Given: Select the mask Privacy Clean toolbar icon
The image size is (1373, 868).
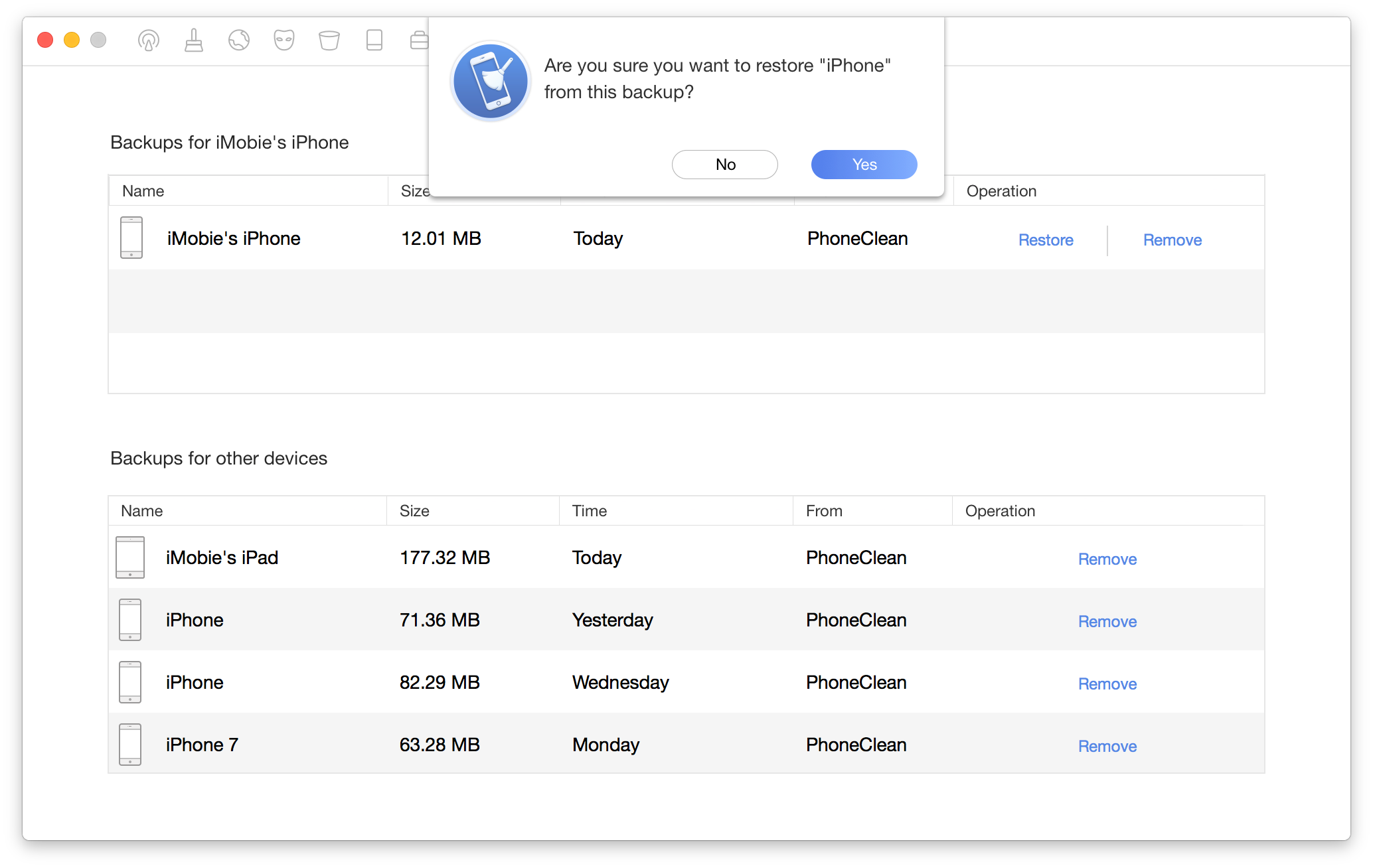Looking at the screenshot, I should point(284,40).
